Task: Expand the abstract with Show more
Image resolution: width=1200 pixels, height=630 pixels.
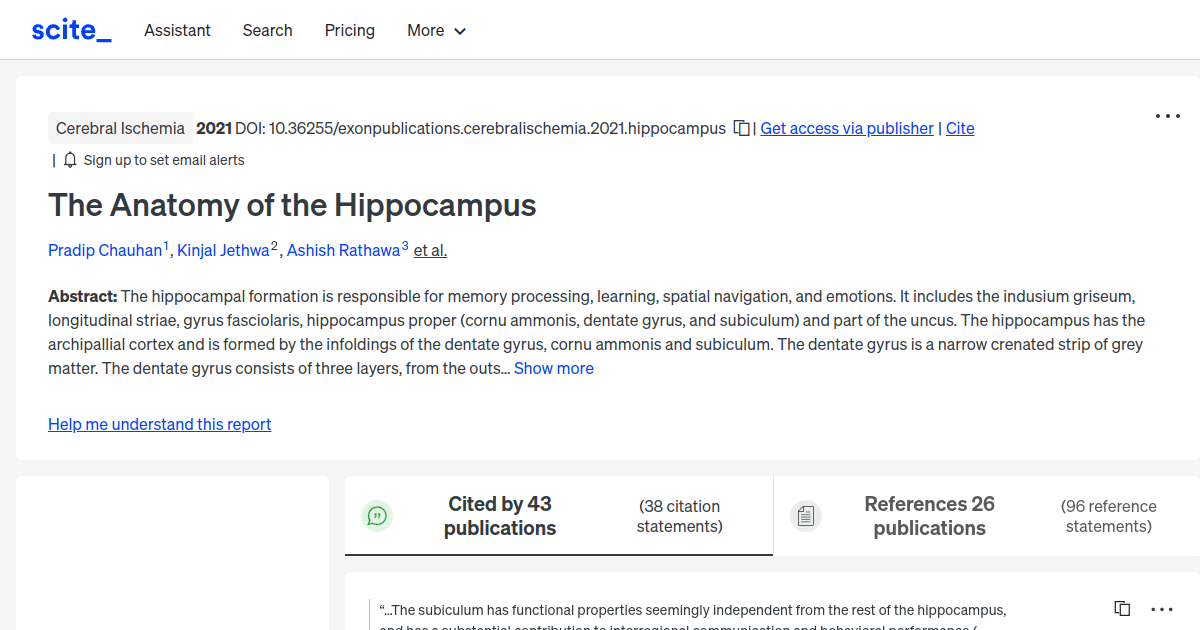Action: 553,368
